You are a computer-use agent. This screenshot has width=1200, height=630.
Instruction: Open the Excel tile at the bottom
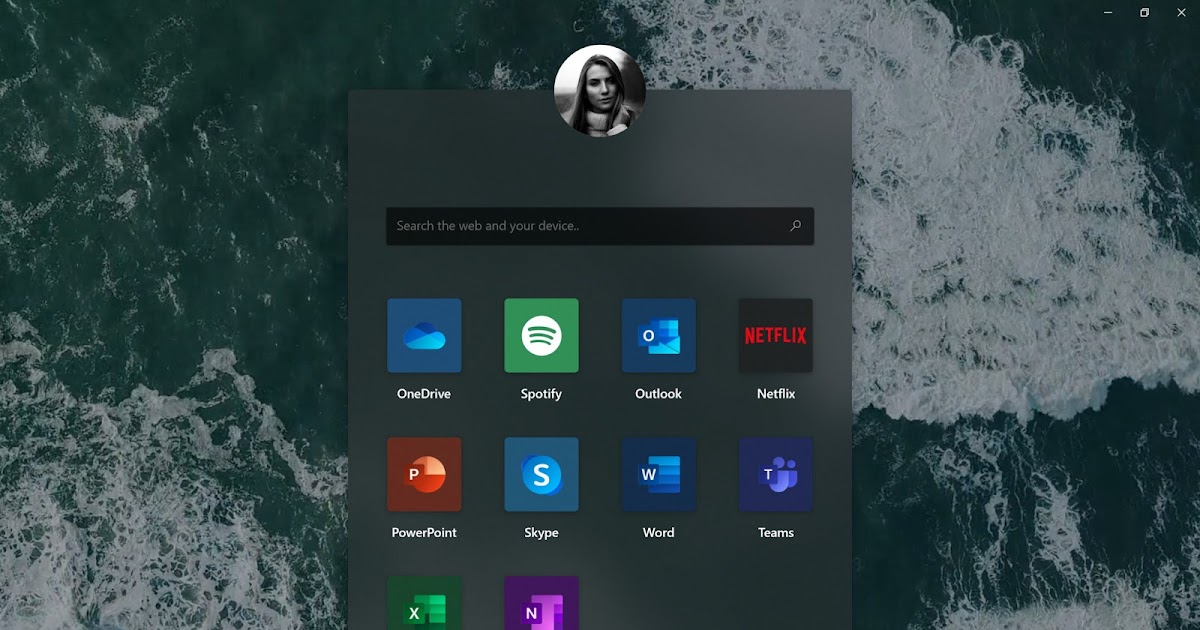click(x=424, y=605)
